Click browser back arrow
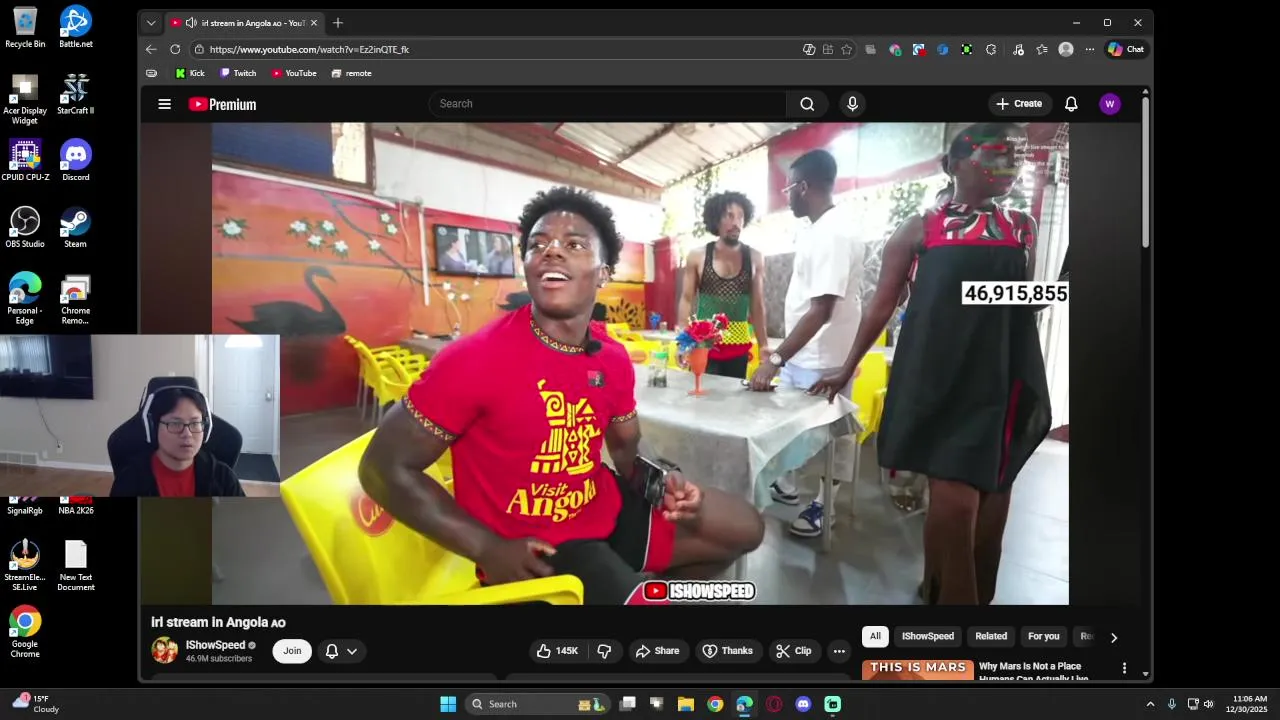The width and height of the screenshot is (1280, 720). pyautogui.click(x=151, y=49)
